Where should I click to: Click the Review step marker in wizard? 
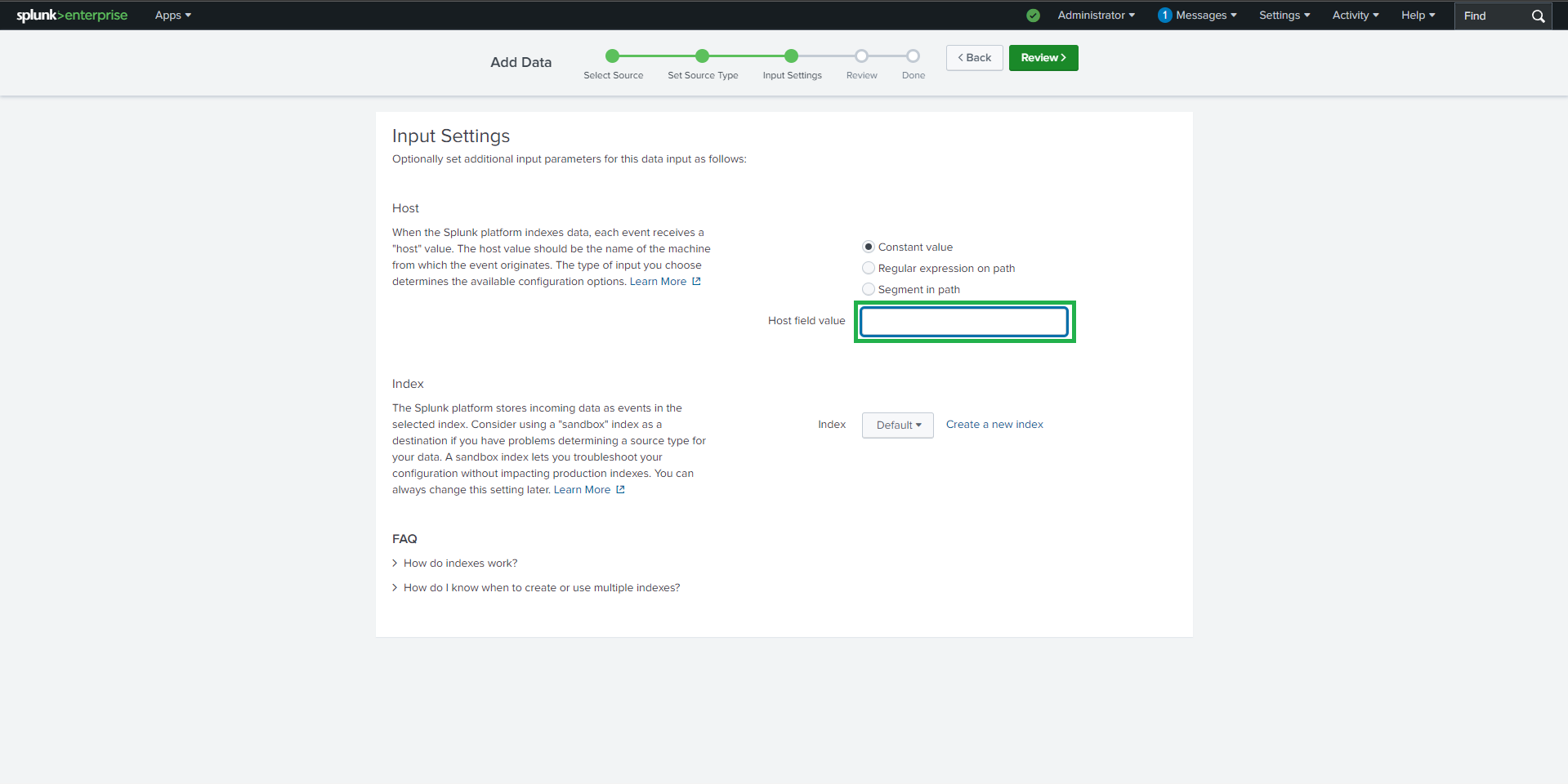861,56
